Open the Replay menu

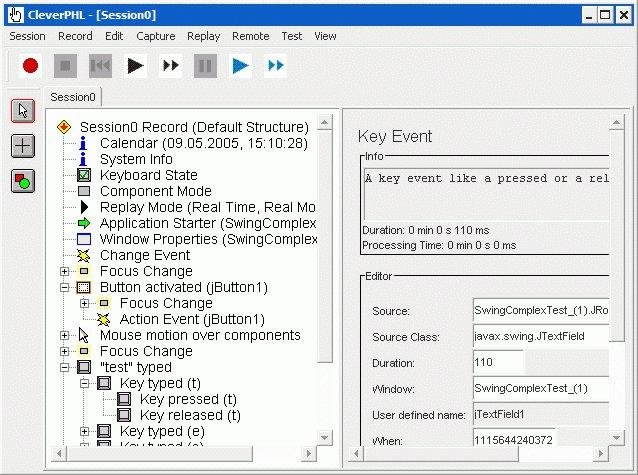click(203, 36)
